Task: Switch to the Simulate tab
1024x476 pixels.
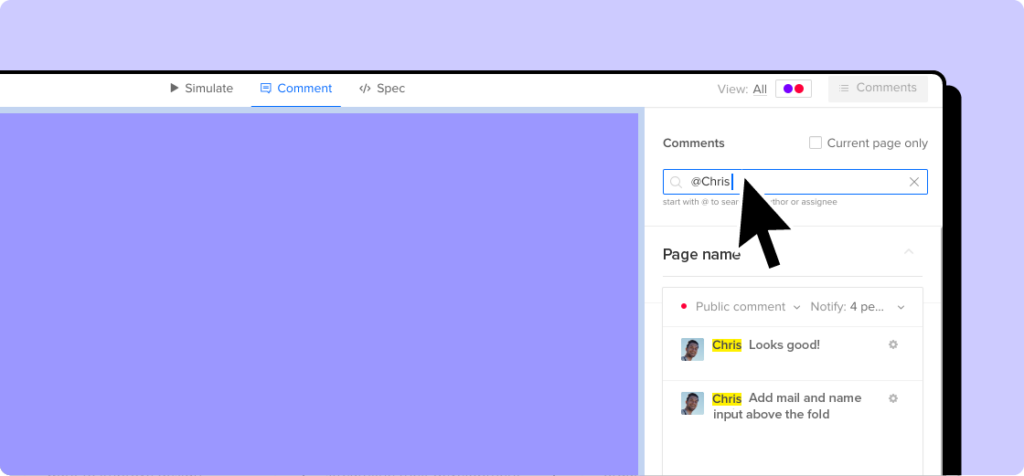Action: coord(201,88)
